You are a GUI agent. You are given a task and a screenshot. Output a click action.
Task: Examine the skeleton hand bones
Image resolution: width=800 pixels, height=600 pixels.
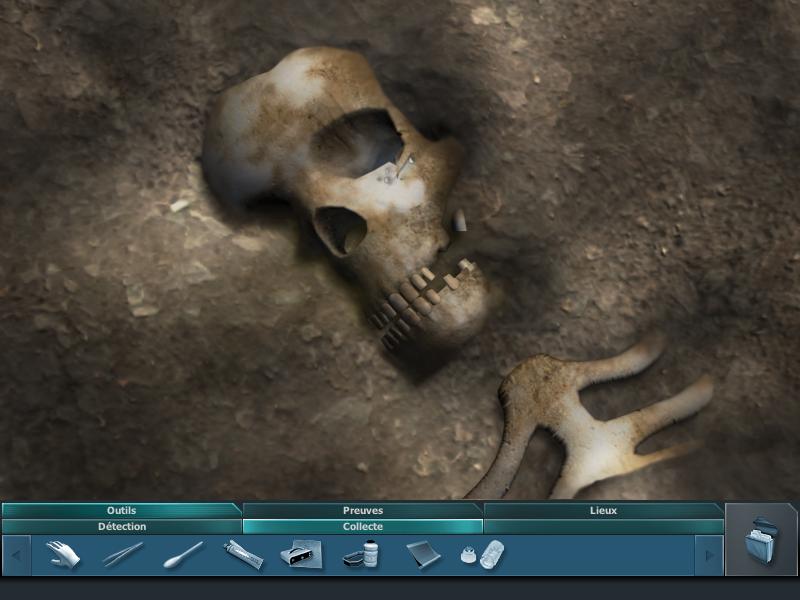[x=589, y=418]
